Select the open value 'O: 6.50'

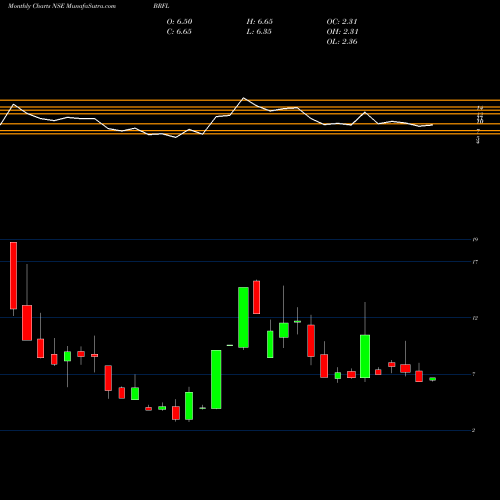(x=179, y=22)
